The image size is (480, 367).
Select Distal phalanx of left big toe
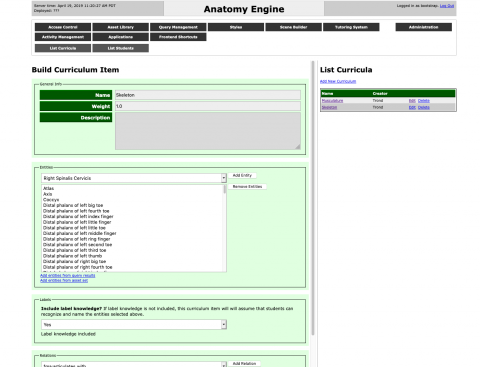pyautogui.click(x=73, y=205)
